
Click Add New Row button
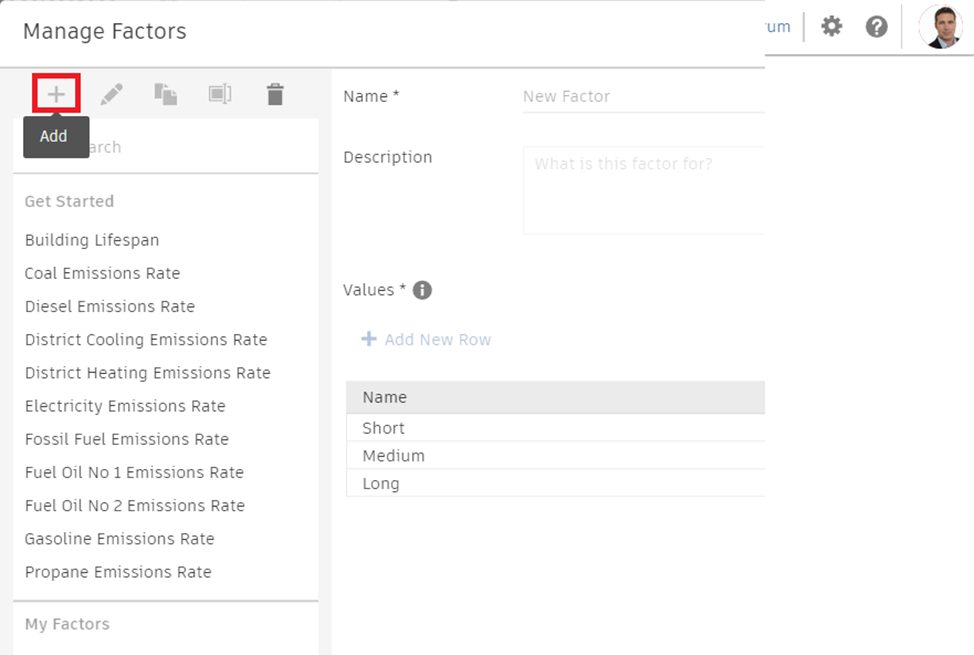coord(427,340)
